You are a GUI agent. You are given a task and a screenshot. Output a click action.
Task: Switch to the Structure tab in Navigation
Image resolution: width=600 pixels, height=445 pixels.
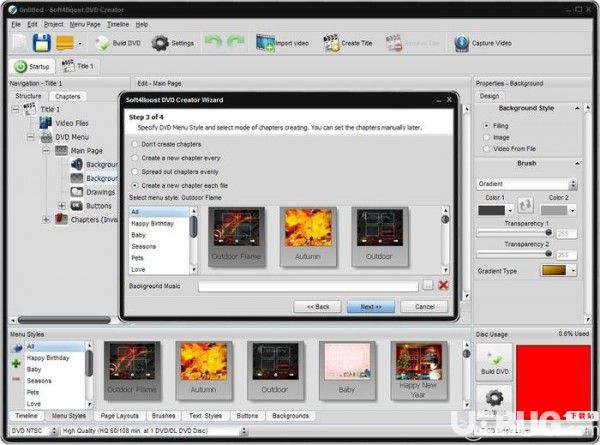coord(28,96)
